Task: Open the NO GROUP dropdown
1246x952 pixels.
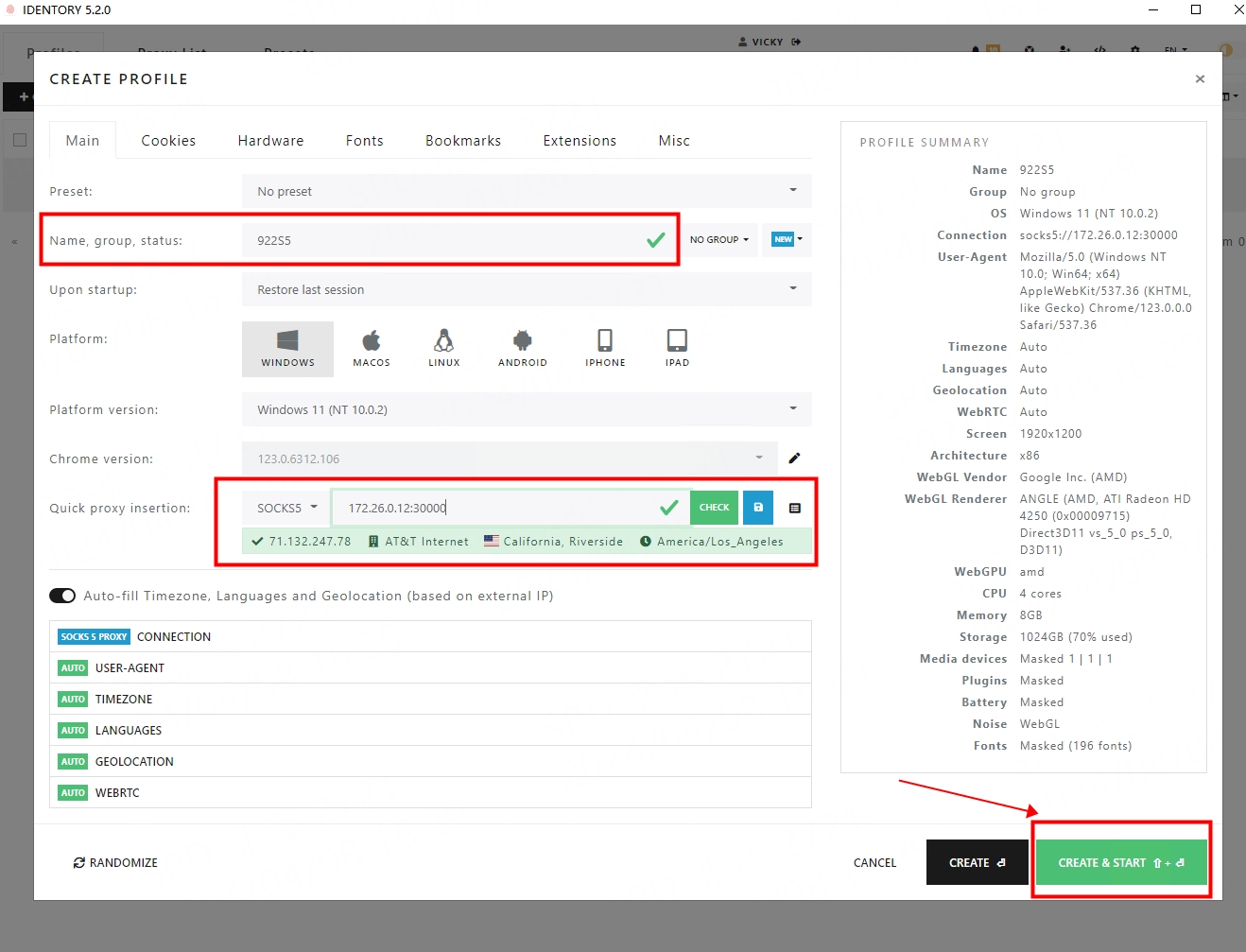Action: [x=718, y=240]
